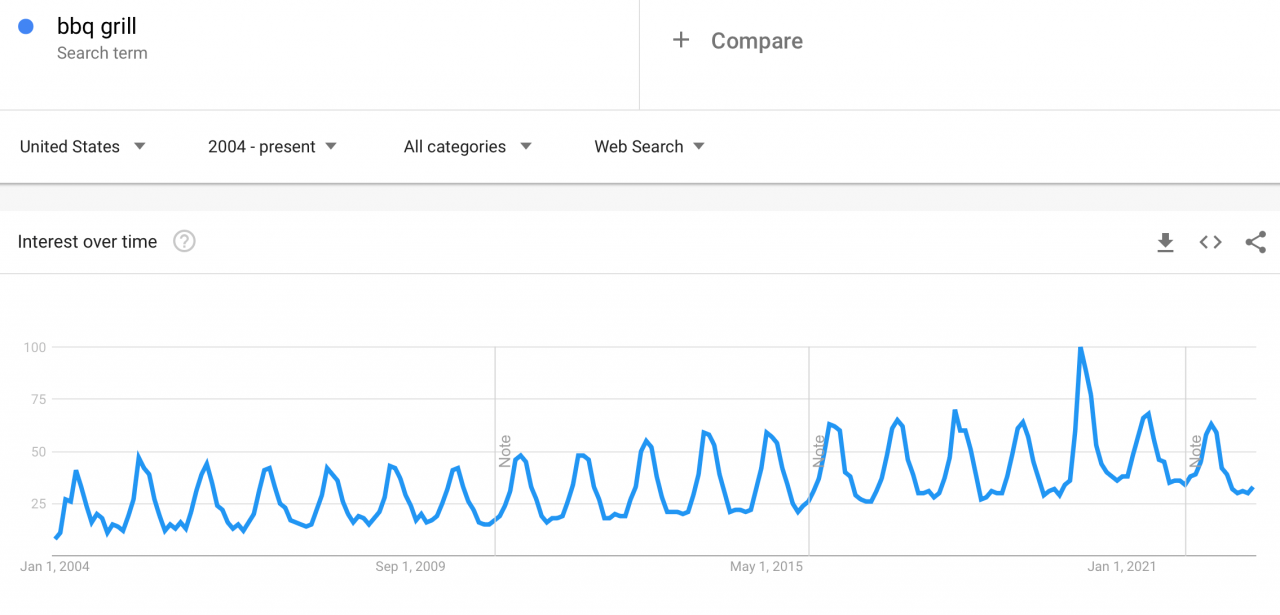Open the '2004 - present' time range dropdown
This screenshot has height=615, width=1280.
point(272,146)
